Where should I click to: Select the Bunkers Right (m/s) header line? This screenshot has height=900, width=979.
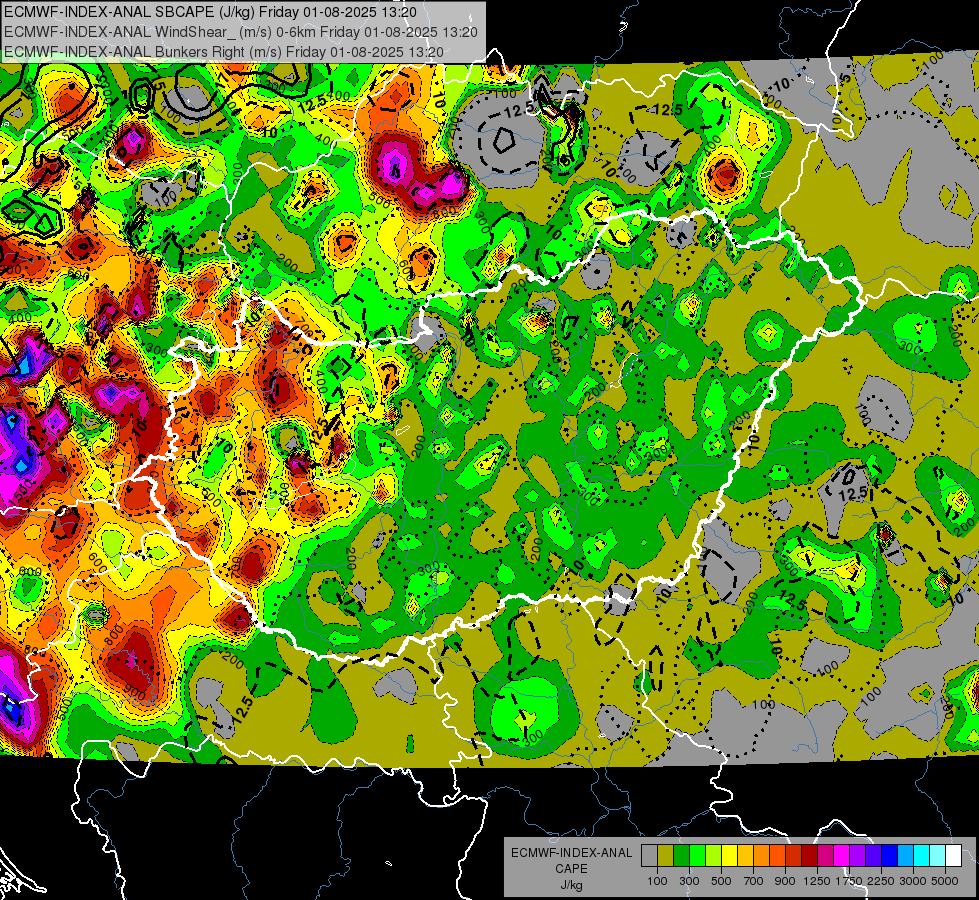224,52
